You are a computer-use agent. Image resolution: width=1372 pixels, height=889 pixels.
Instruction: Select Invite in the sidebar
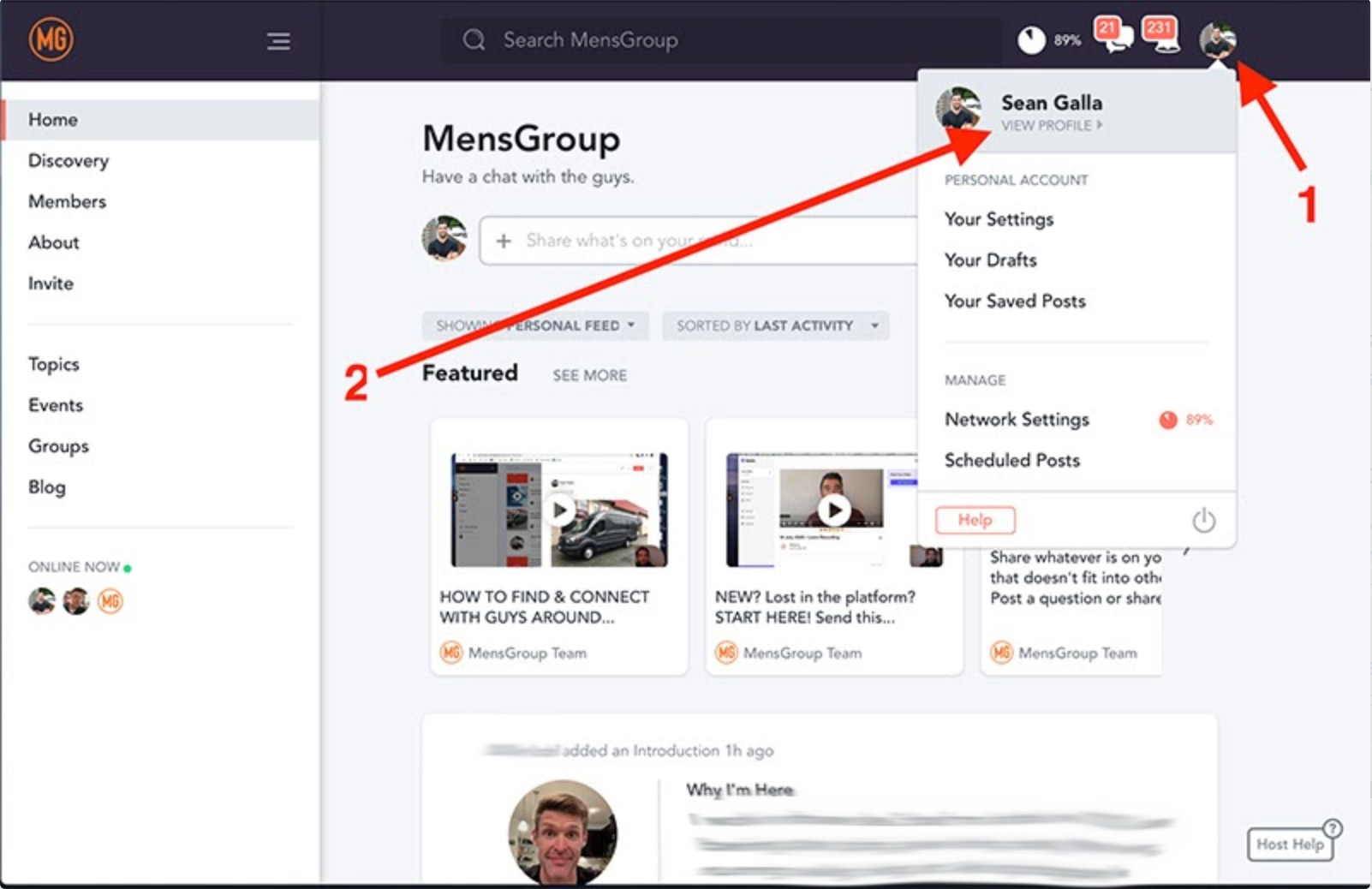51,283
